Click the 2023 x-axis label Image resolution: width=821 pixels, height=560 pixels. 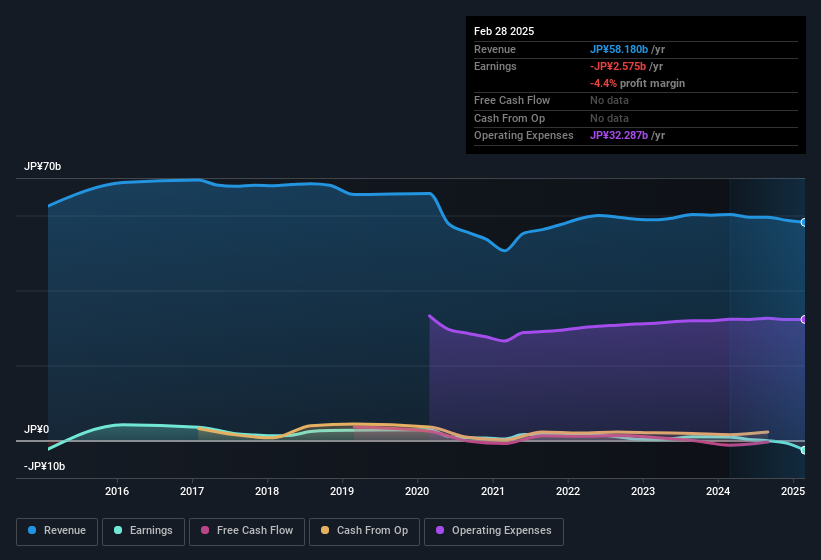[642, 491]
